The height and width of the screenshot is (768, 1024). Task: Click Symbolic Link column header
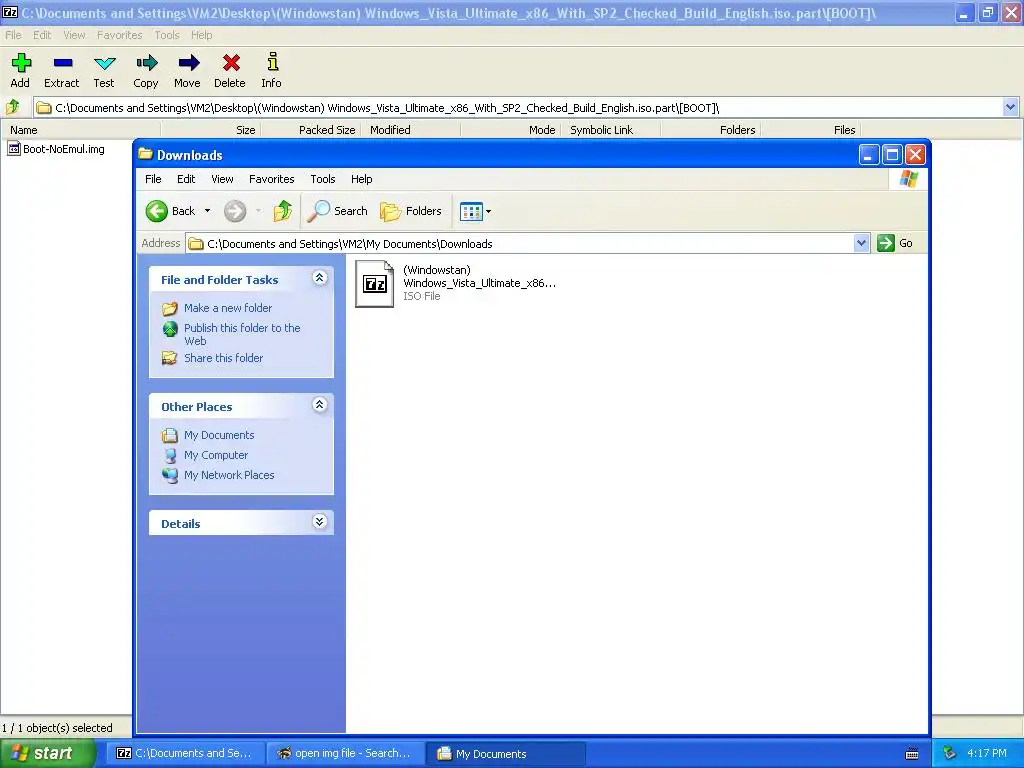click(611, 130)
